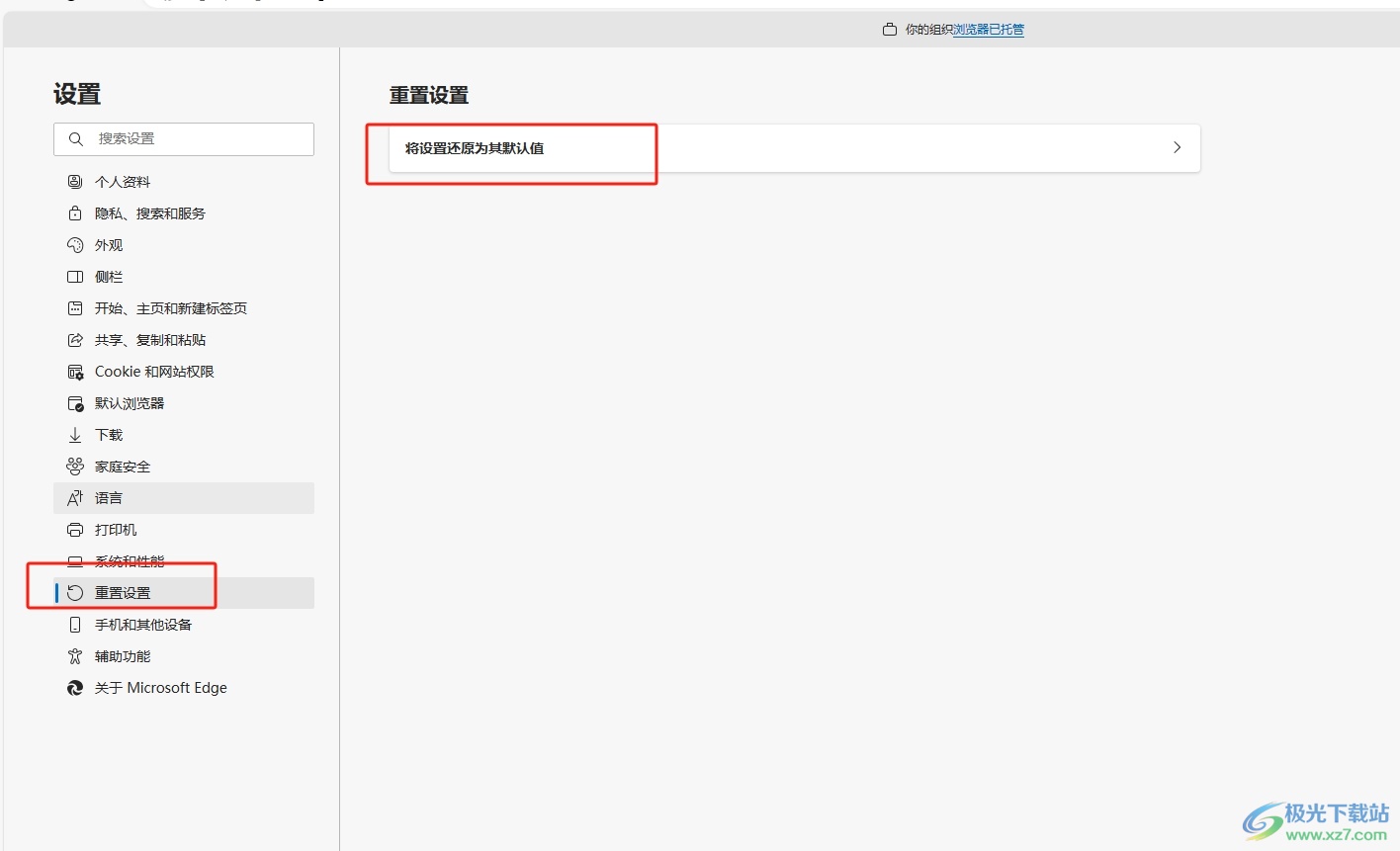Click the family safety icon for 家庭安全
Screen dimensions: 1400x851
coord(75,467)
